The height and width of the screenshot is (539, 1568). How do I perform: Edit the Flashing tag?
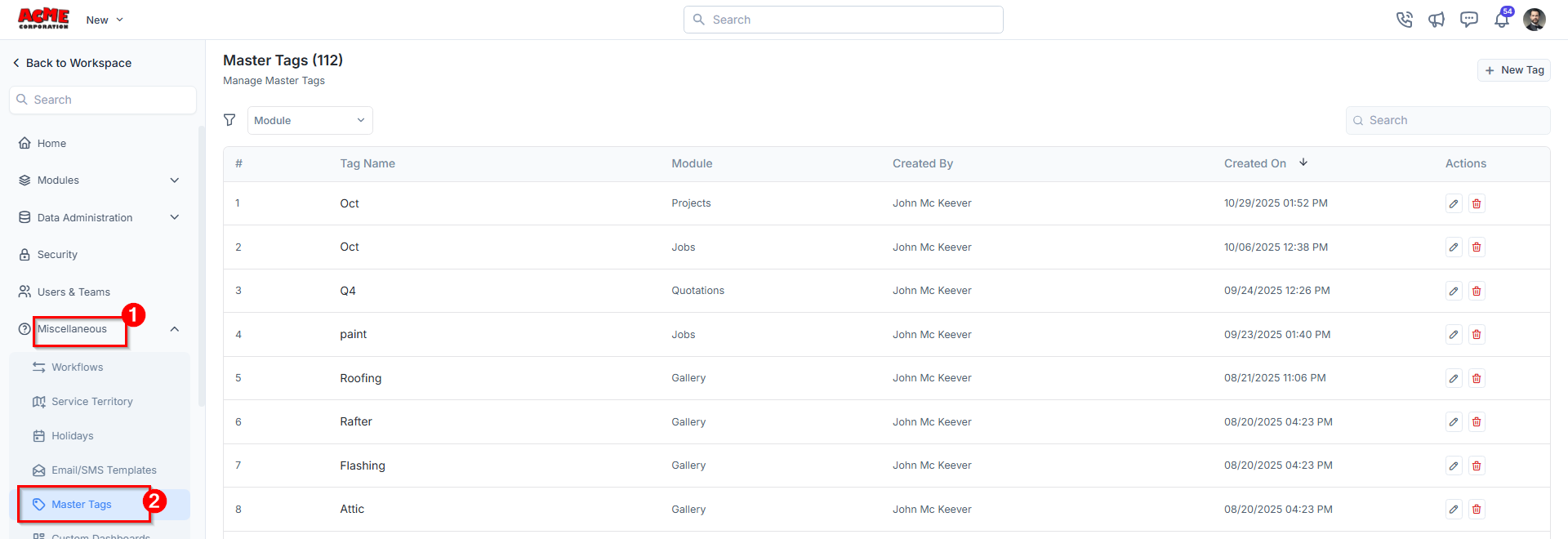tap(1454, 465)
